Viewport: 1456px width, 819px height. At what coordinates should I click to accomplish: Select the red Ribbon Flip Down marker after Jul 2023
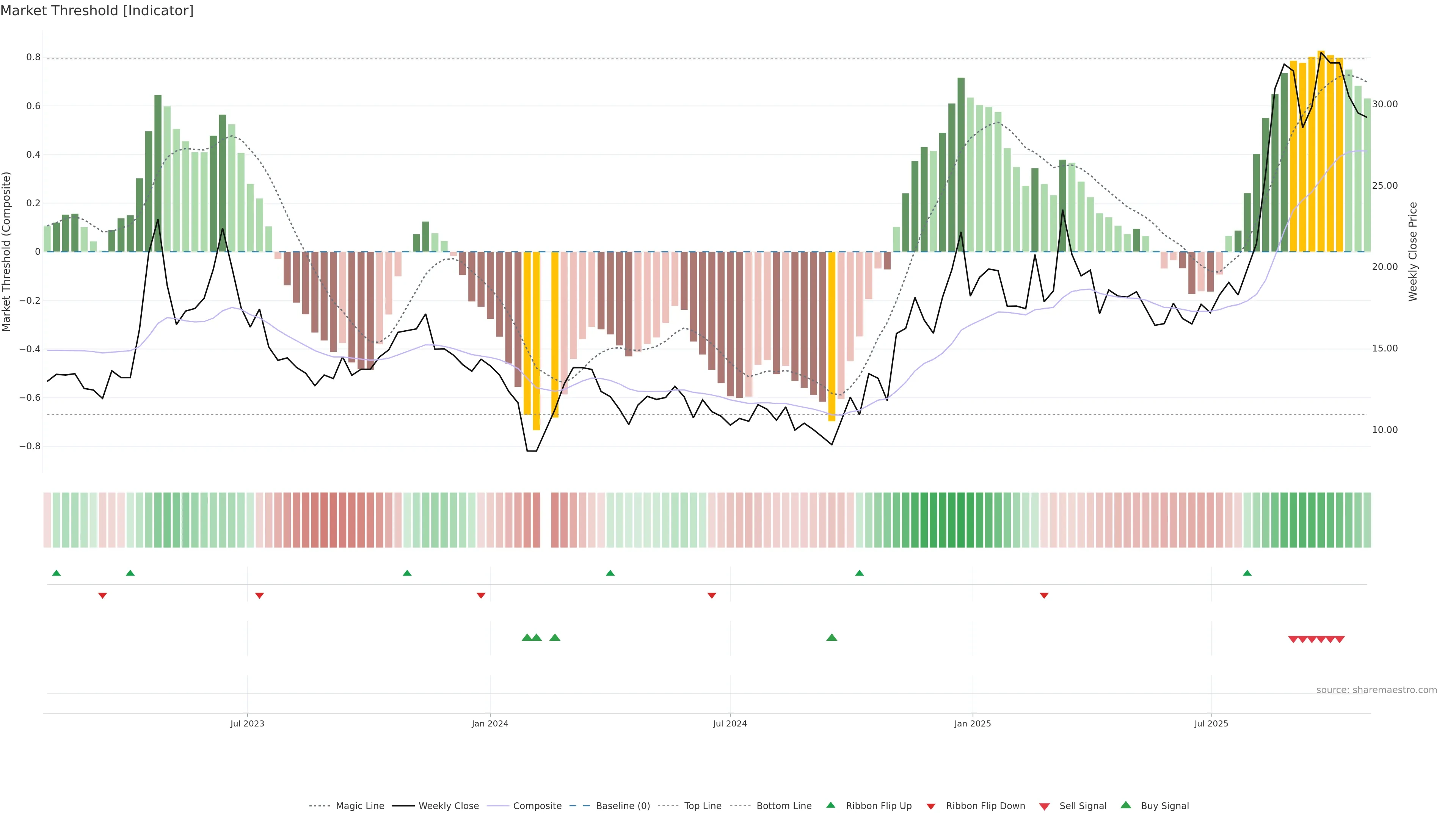(x=259, y=595)
